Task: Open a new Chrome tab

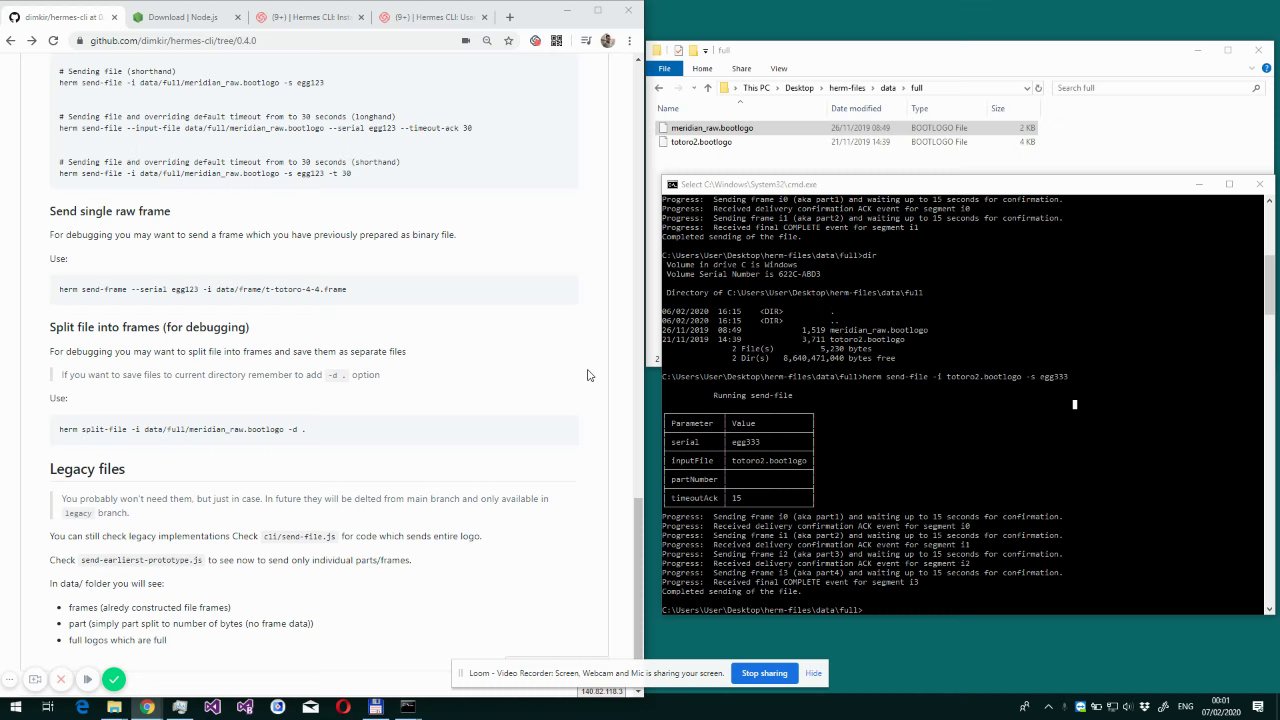Action: click(510, 17)
